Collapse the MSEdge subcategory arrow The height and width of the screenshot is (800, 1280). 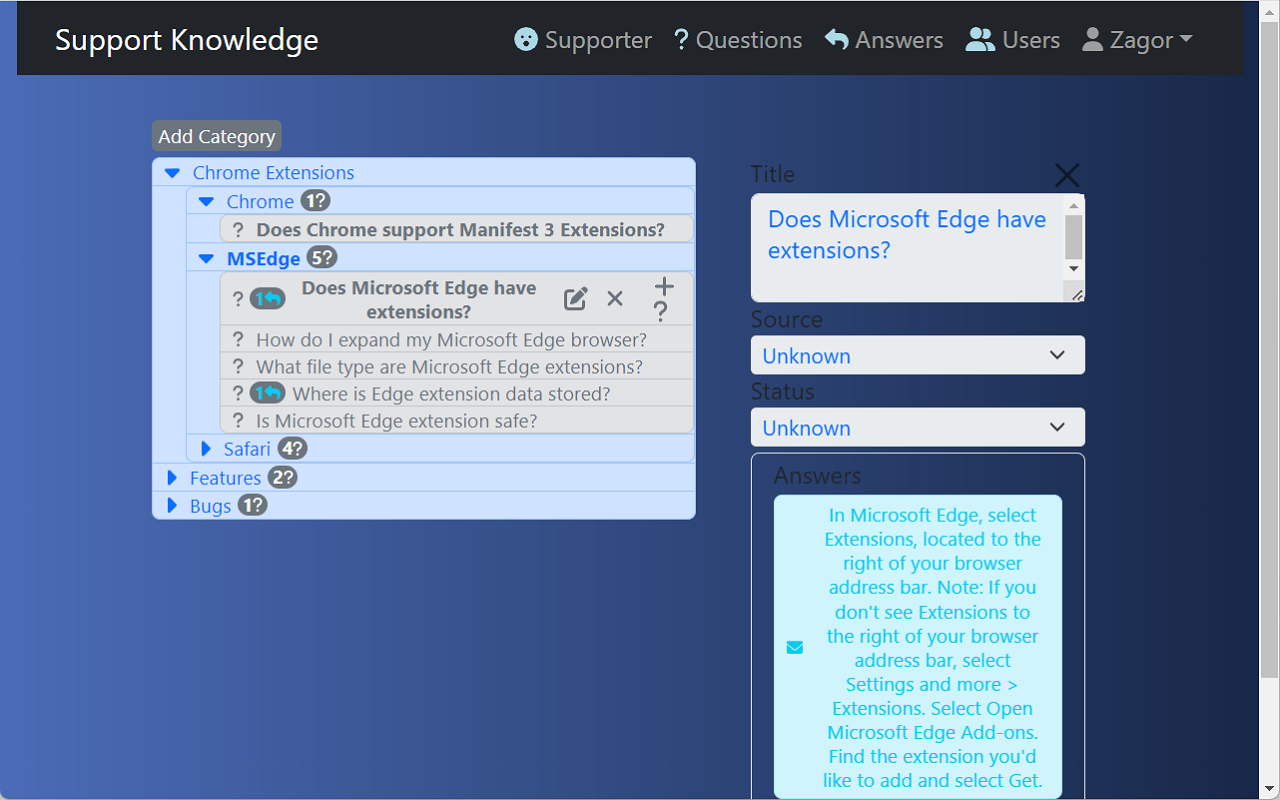click(x=206, y=259)
